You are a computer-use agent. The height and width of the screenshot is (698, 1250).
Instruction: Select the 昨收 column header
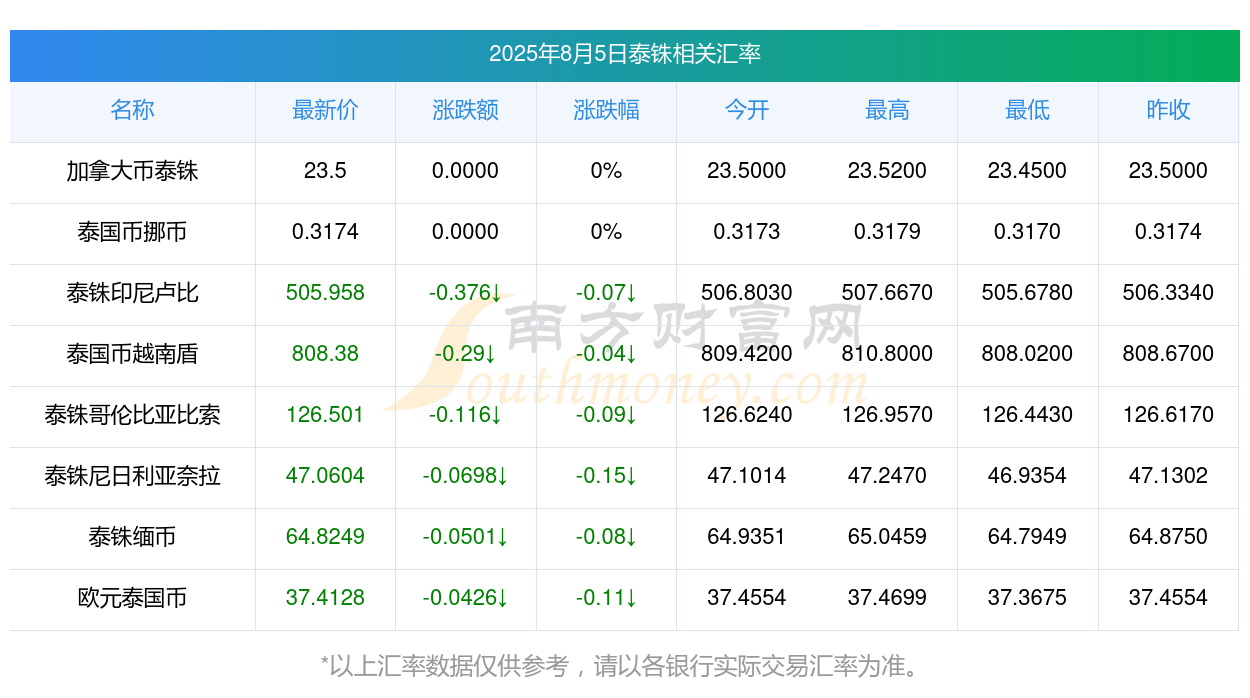pyautogui.click(x=1168, y=110)
